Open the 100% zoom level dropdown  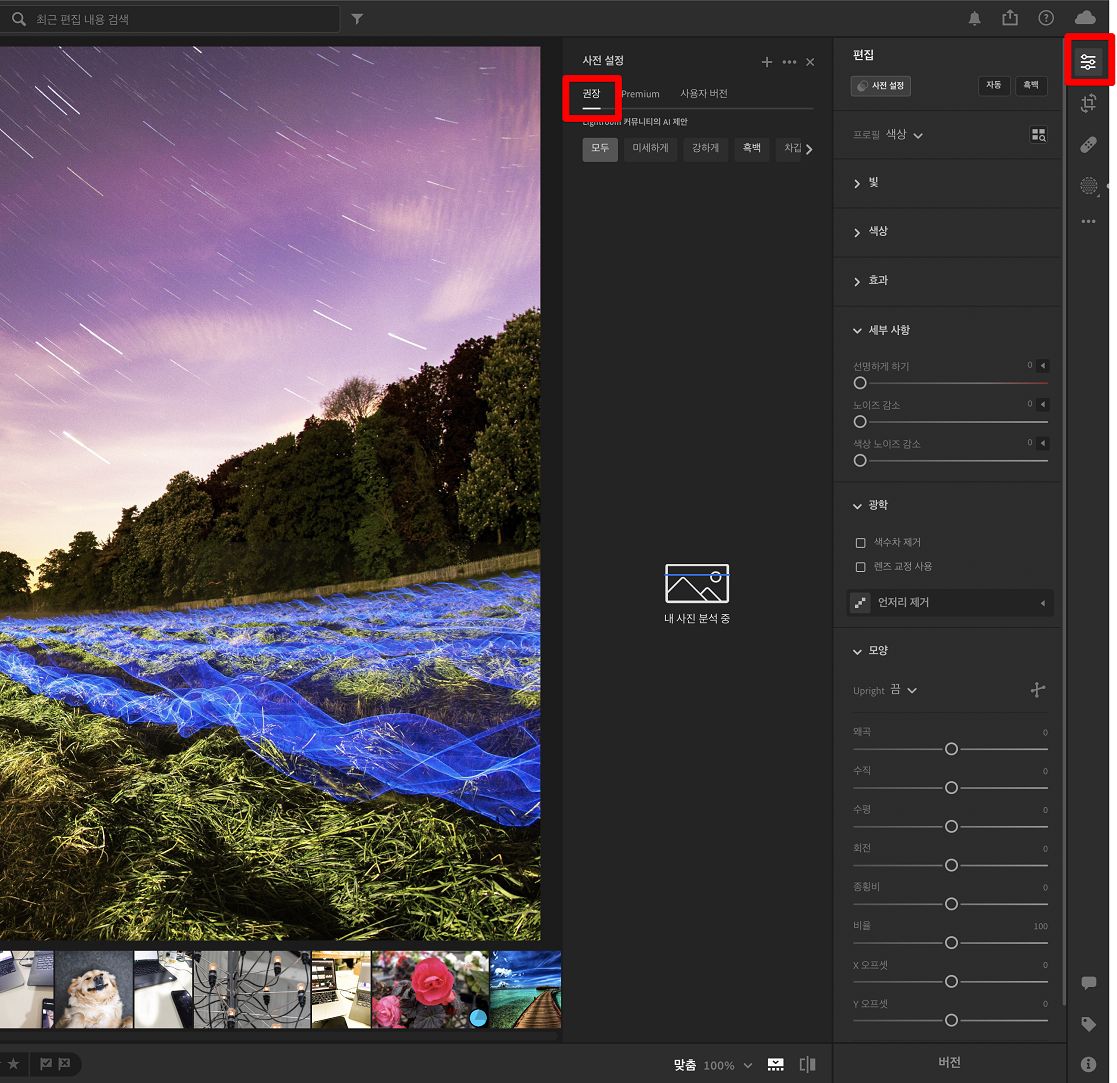click(728, 1065)
